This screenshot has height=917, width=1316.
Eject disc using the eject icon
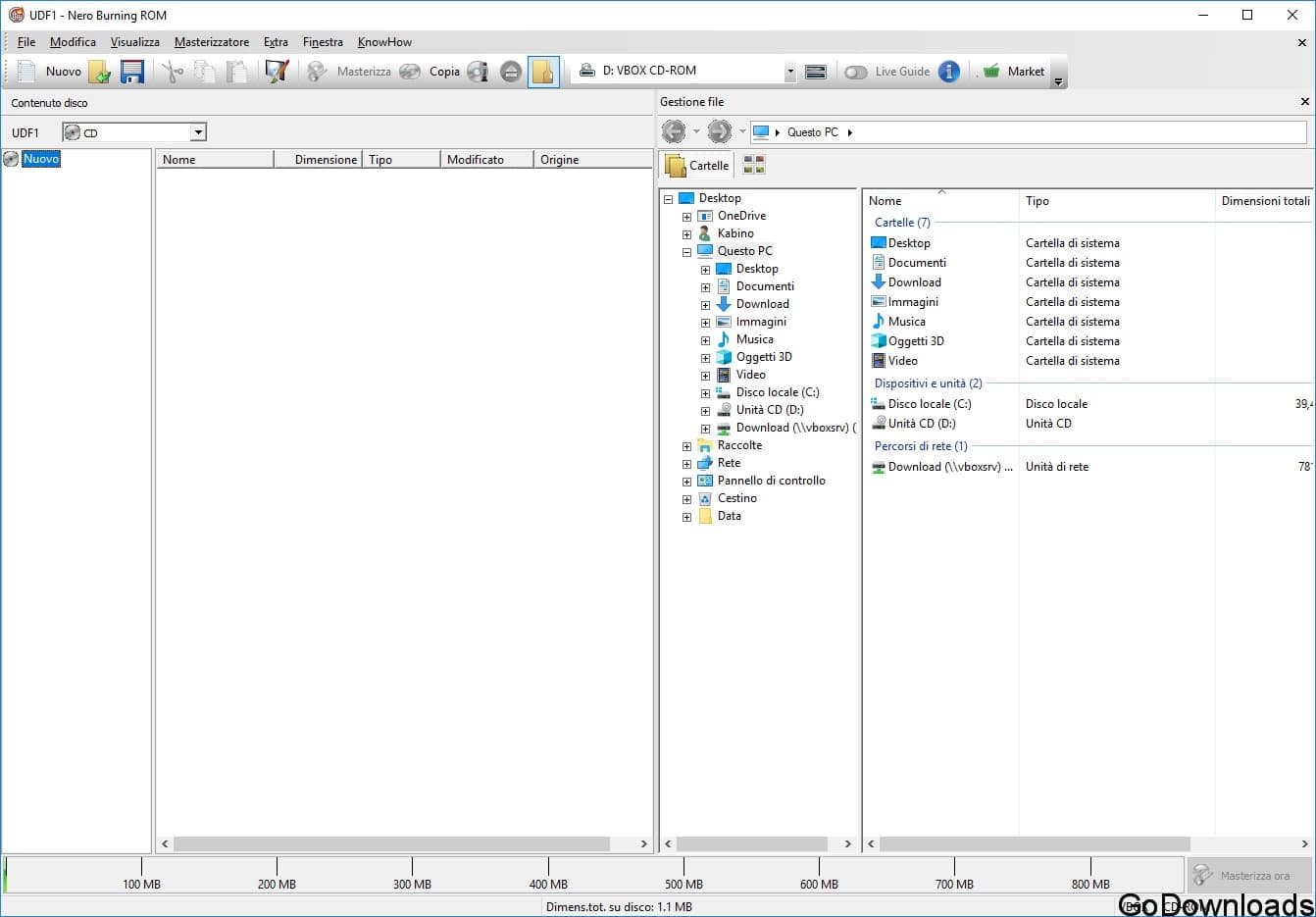(x=511, y=72)
